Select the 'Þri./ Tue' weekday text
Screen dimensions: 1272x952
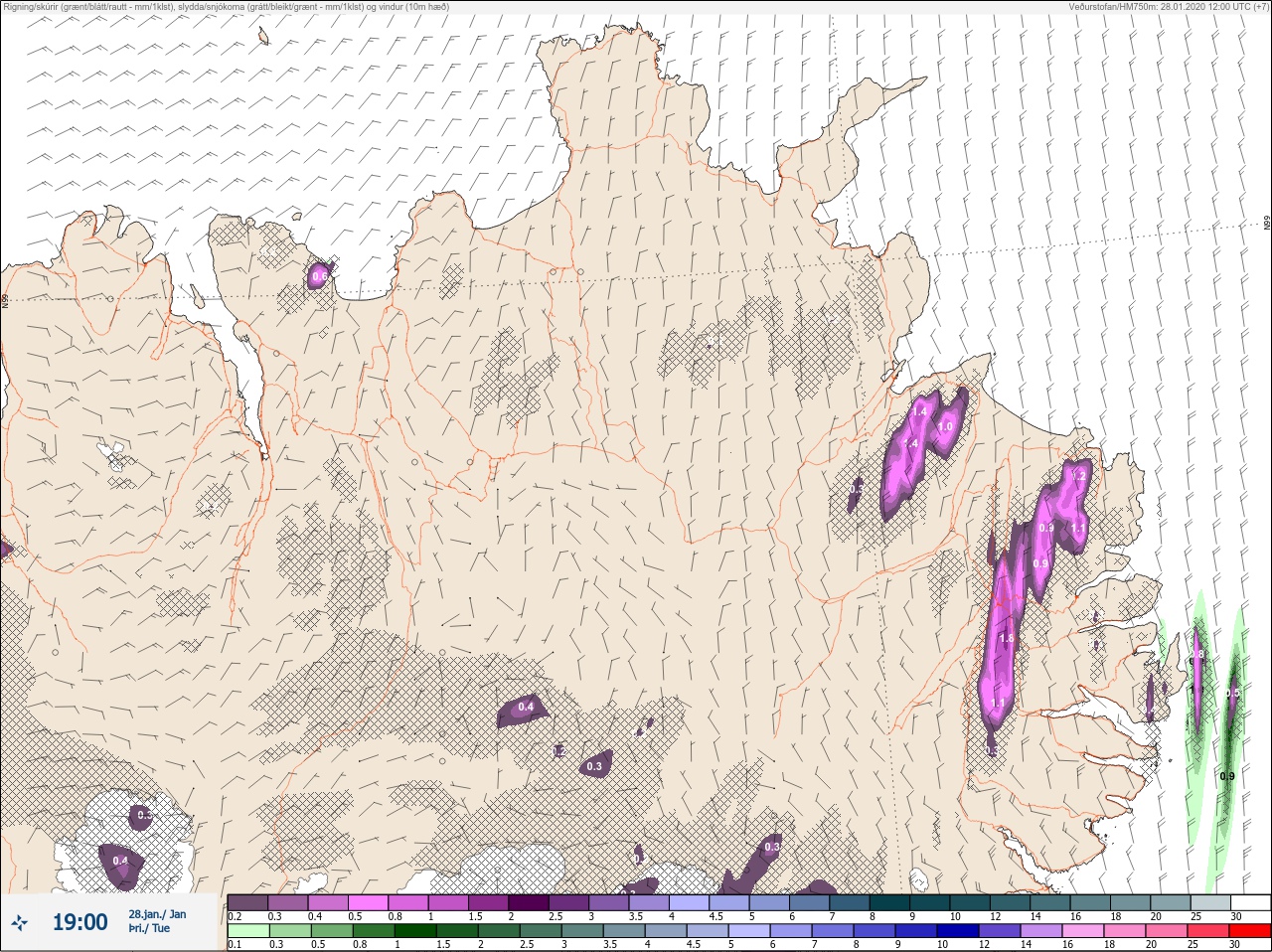point(149,928)
